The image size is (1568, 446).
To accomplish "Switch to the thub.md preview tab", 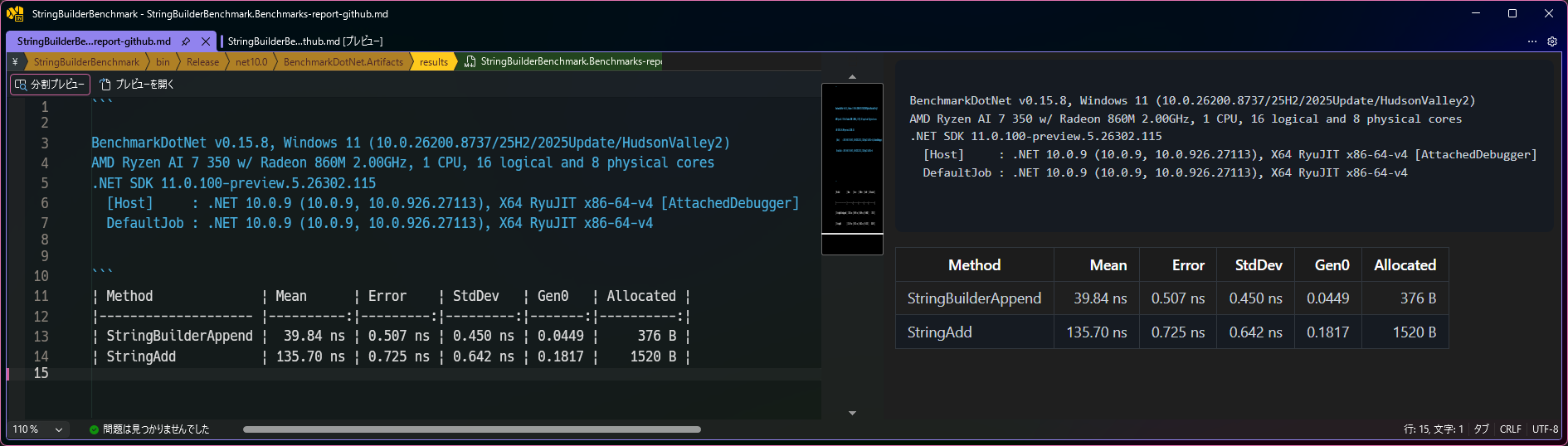I will tap(304, 41).
